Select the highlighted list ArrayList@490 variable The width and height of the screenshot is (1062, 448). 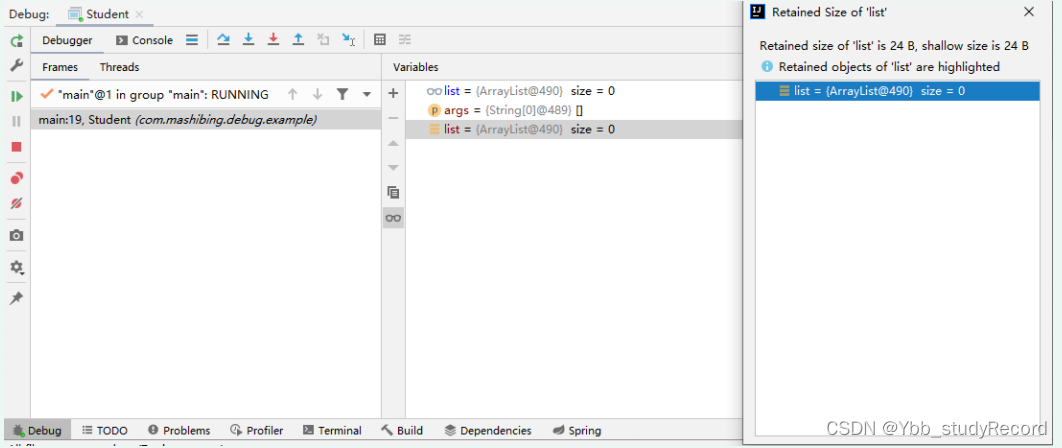click(574, 129)
